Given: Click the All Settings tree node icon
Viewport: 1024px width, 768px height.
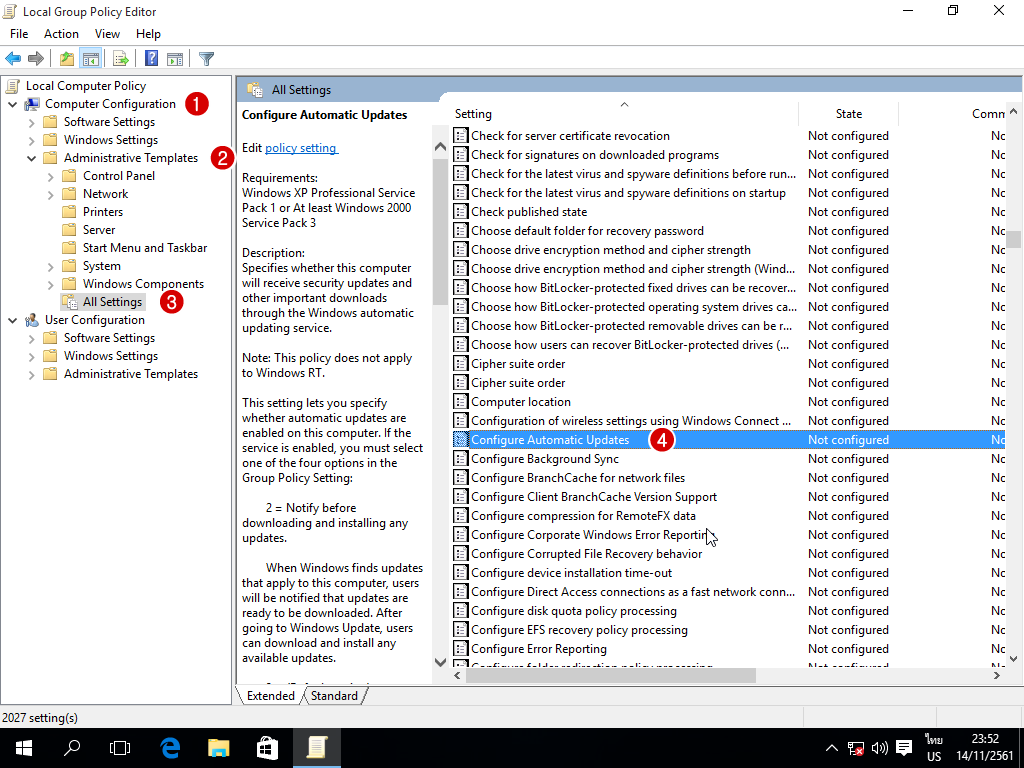Looking at the screenshot, I should 70,302.
